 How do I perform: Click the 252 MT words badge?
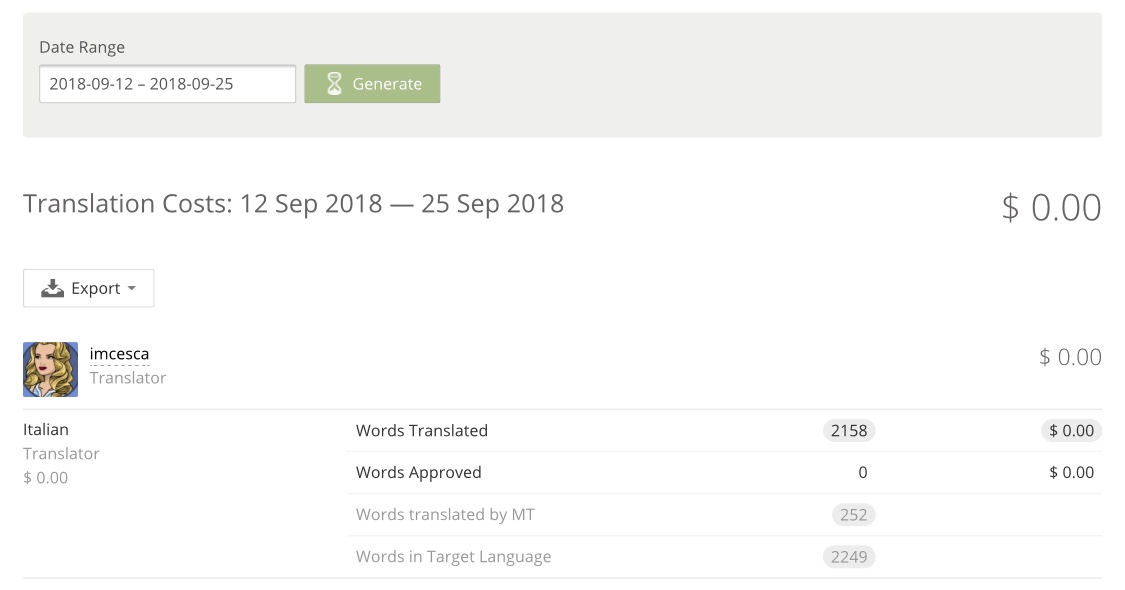(x=853, y=515)
